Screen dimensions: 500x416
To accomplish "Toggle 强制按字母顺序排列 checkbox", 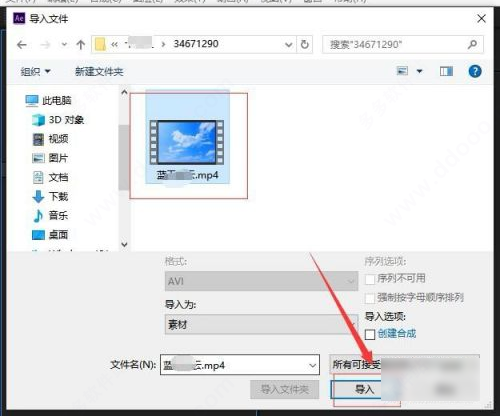I will point(370,298).
